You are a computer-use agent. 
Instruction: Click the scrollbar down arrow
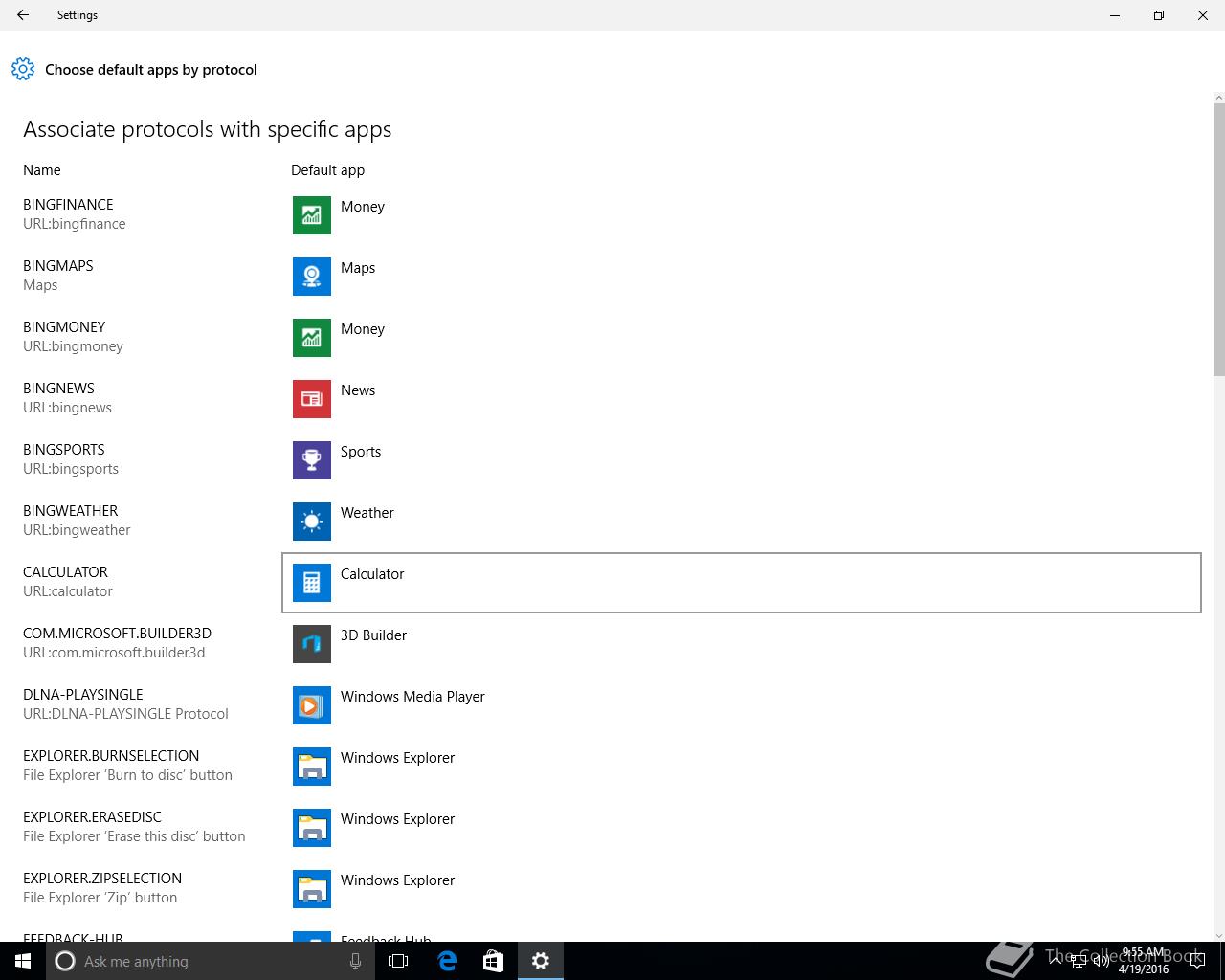coord(1218,935)
